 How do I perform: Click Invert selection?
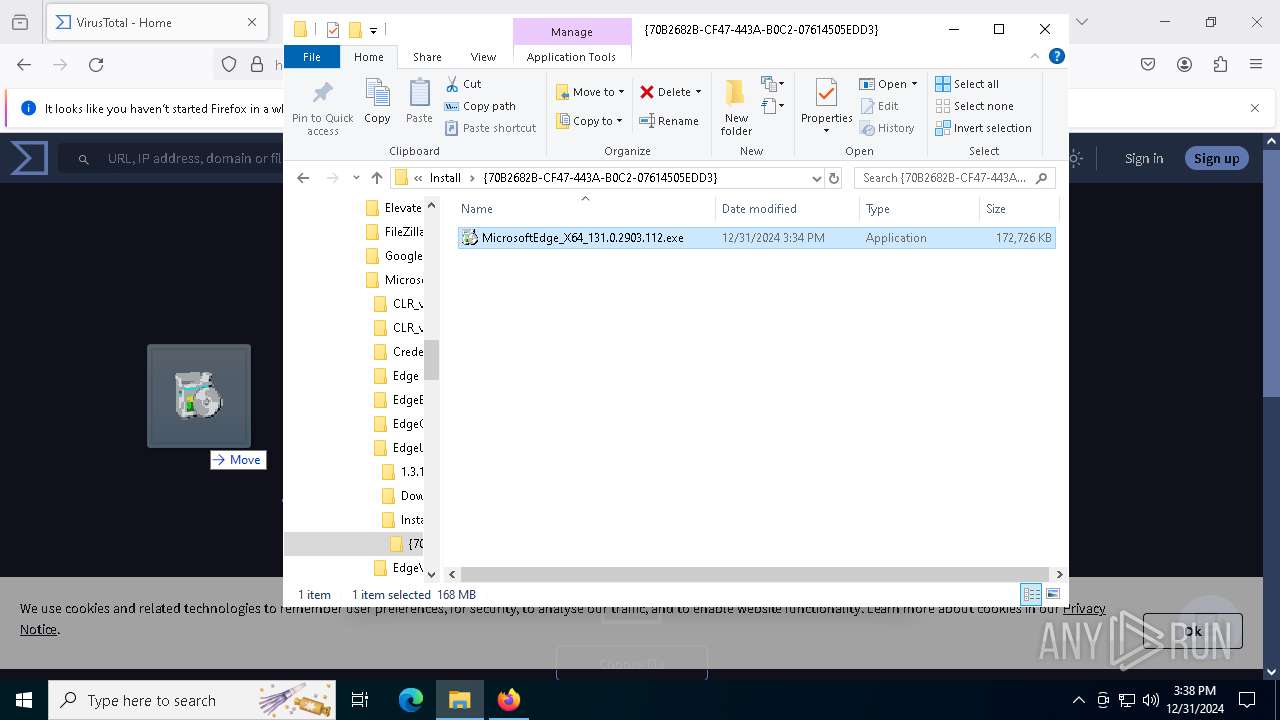tap(983, 128)
